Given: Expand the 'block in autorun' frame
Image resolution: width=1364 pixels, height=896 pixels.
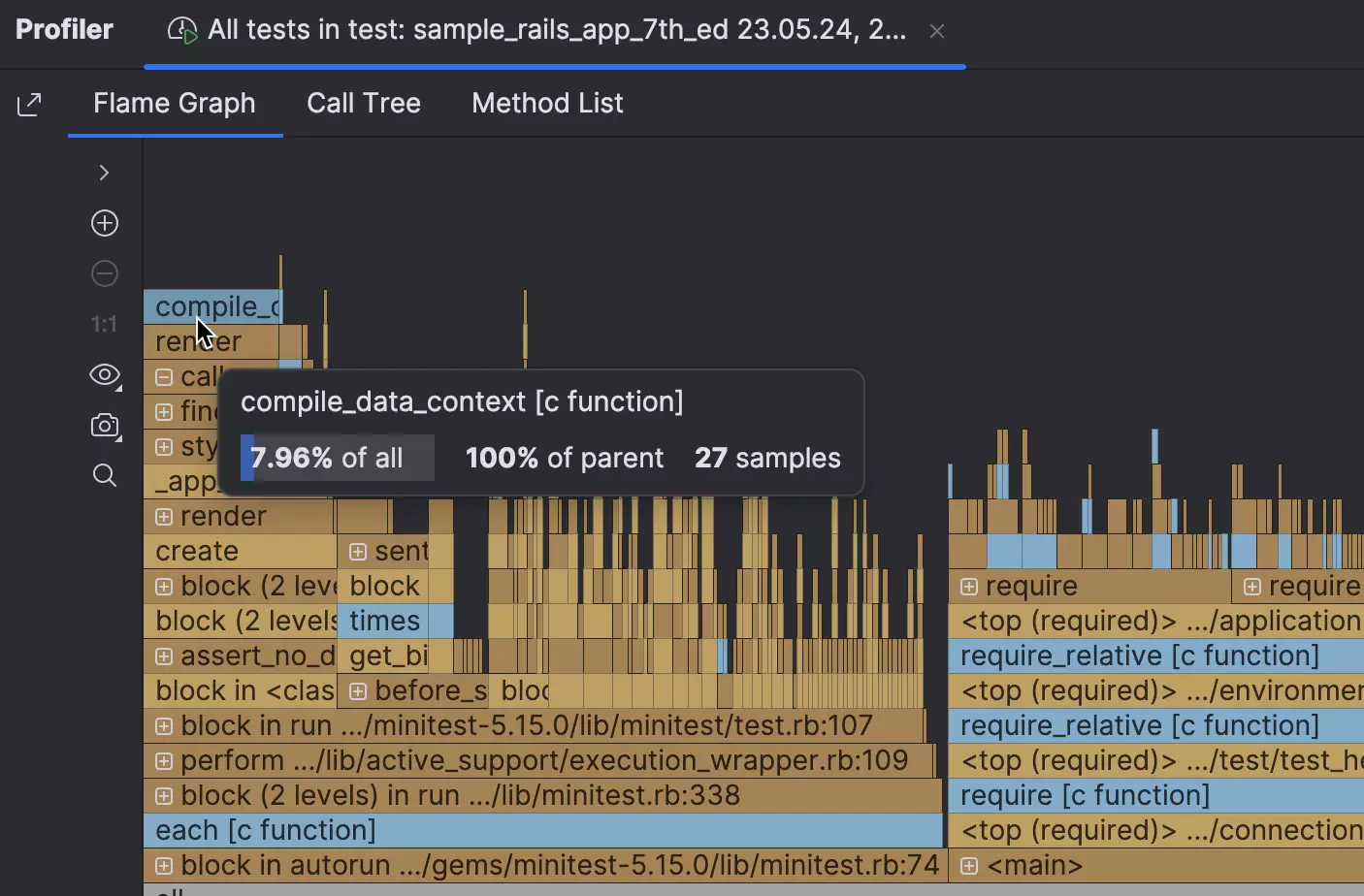Looking at the screenshot, I should (x=164, y=866).
